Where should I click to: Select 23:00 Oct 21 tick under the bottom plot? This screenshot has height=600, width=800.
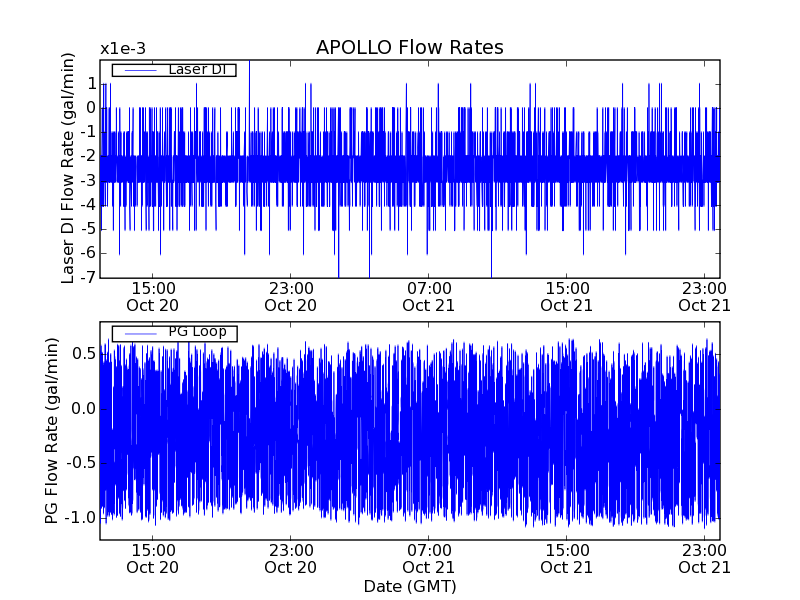pos(705,558)
